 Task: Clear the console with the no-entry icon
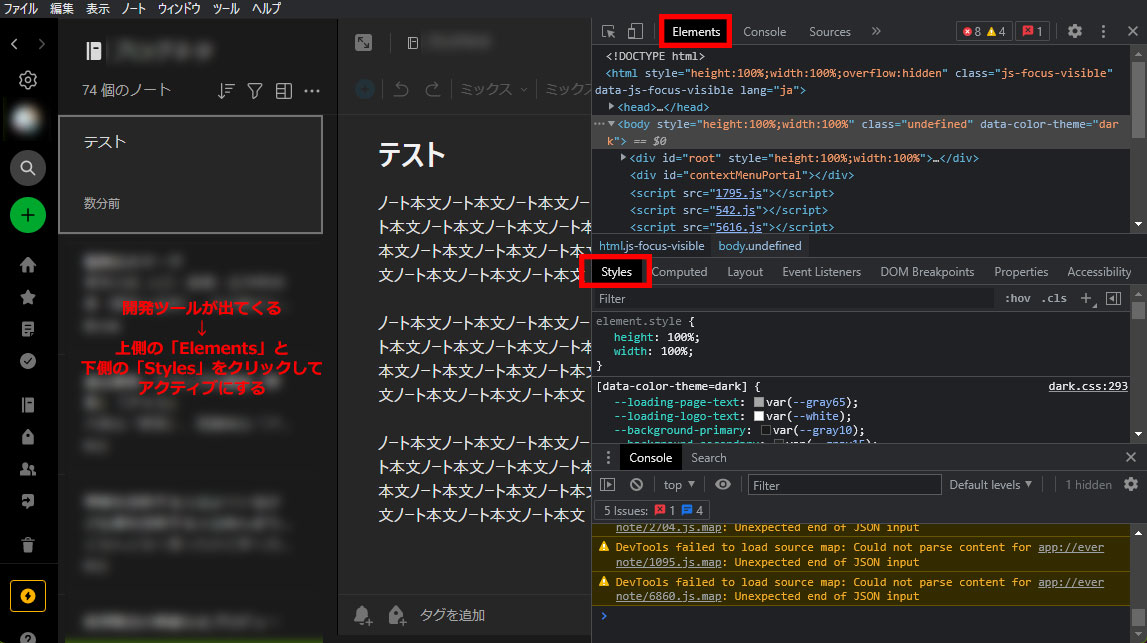click(x=637, y=484)
